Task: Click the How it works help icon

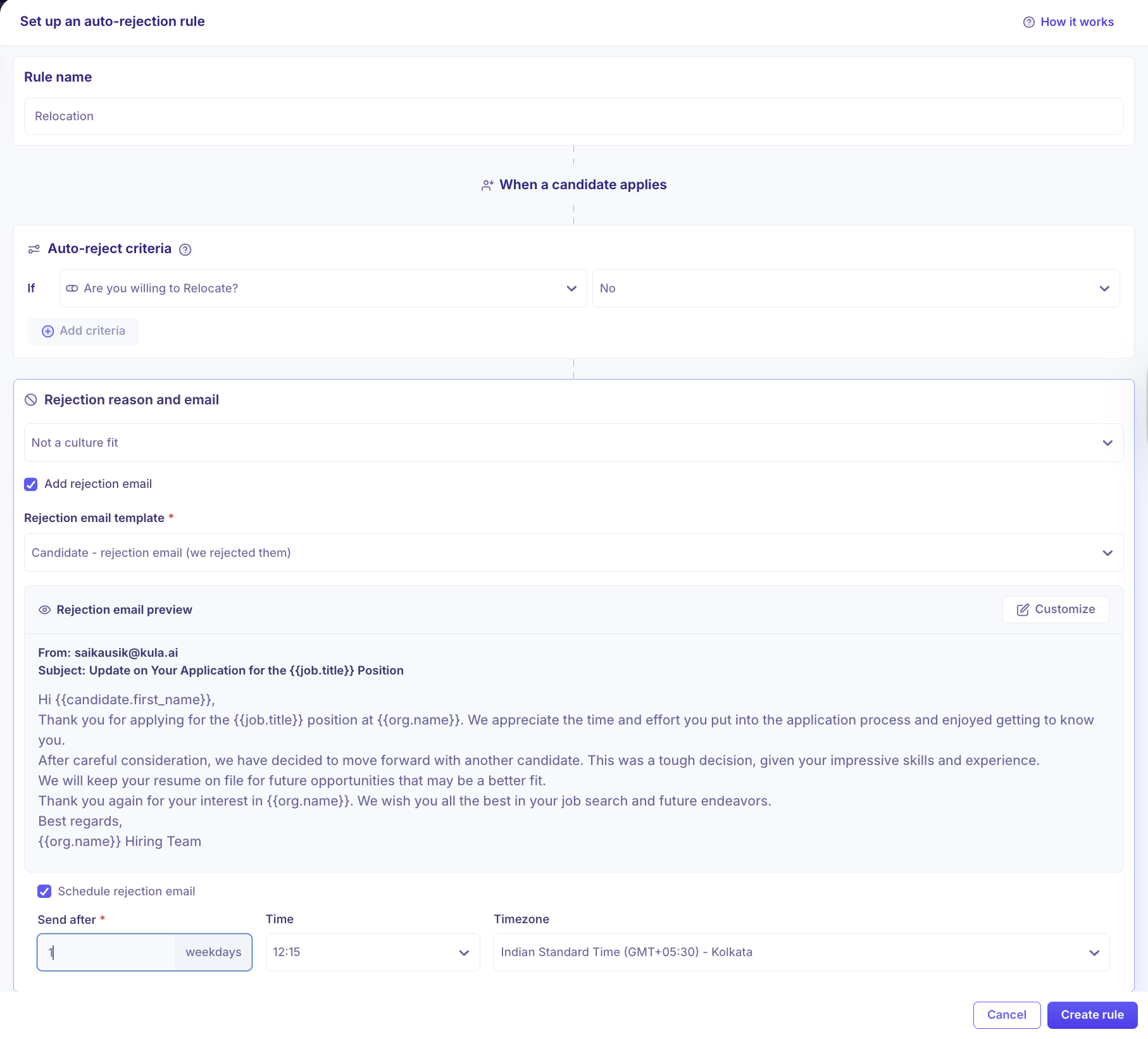Action: coord(1029,22)
